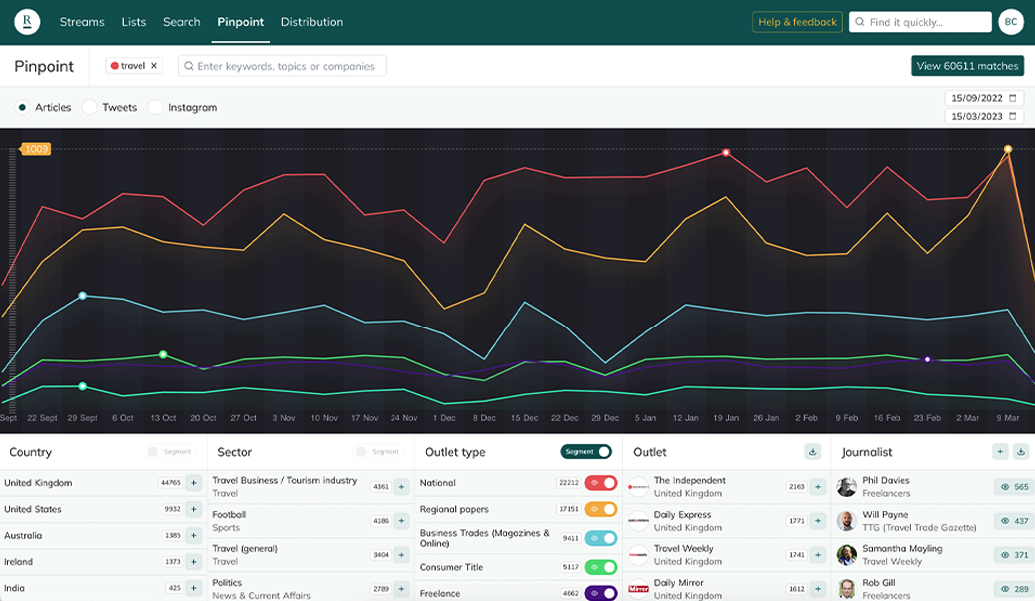
Task: Select the Instagram radio option
Action: coord(156,107)
